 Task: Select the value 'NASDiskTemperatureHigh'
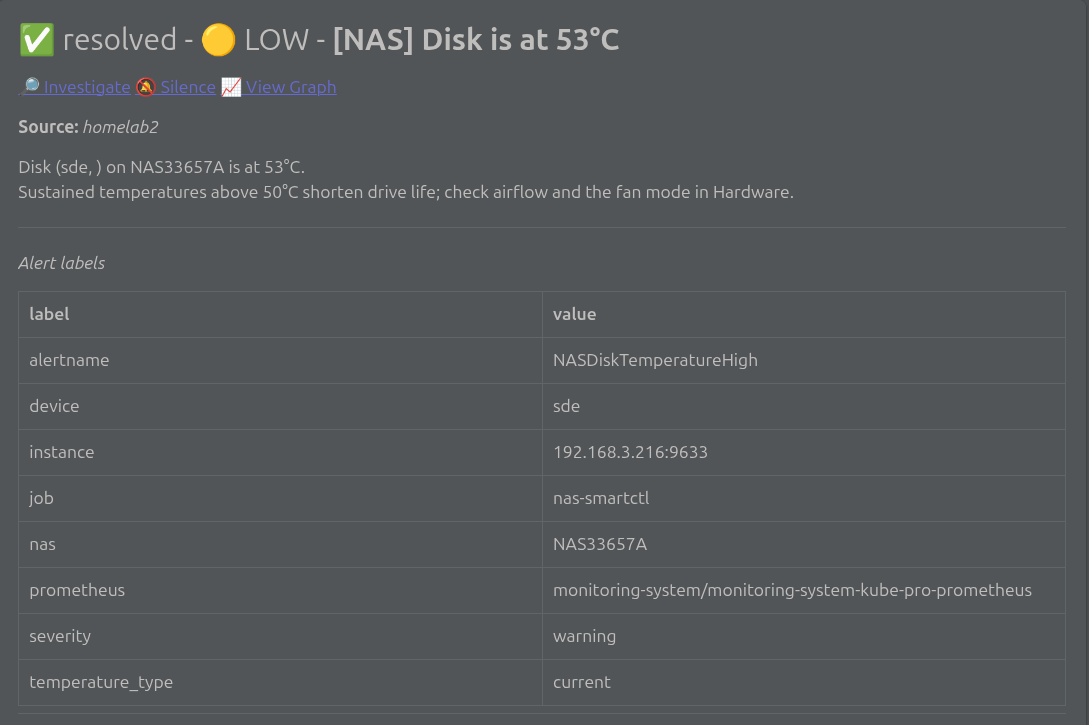click(655, 360)
